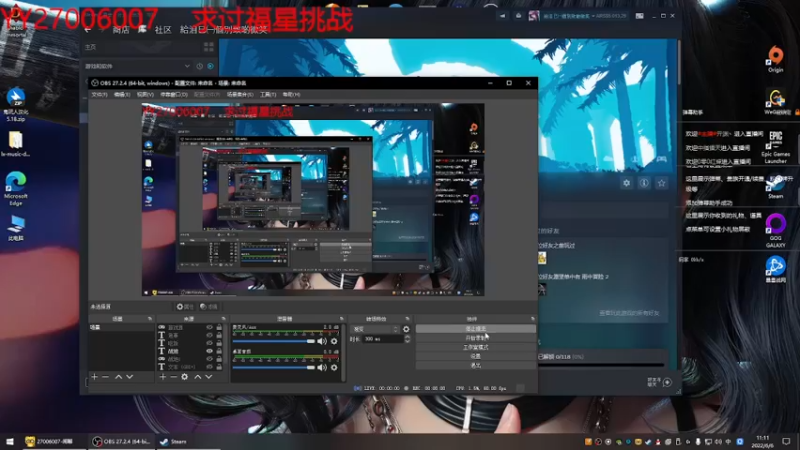Open GOG Galaxy desktop shortcut
Screen dimensions: 800x450
coord(776,231)
